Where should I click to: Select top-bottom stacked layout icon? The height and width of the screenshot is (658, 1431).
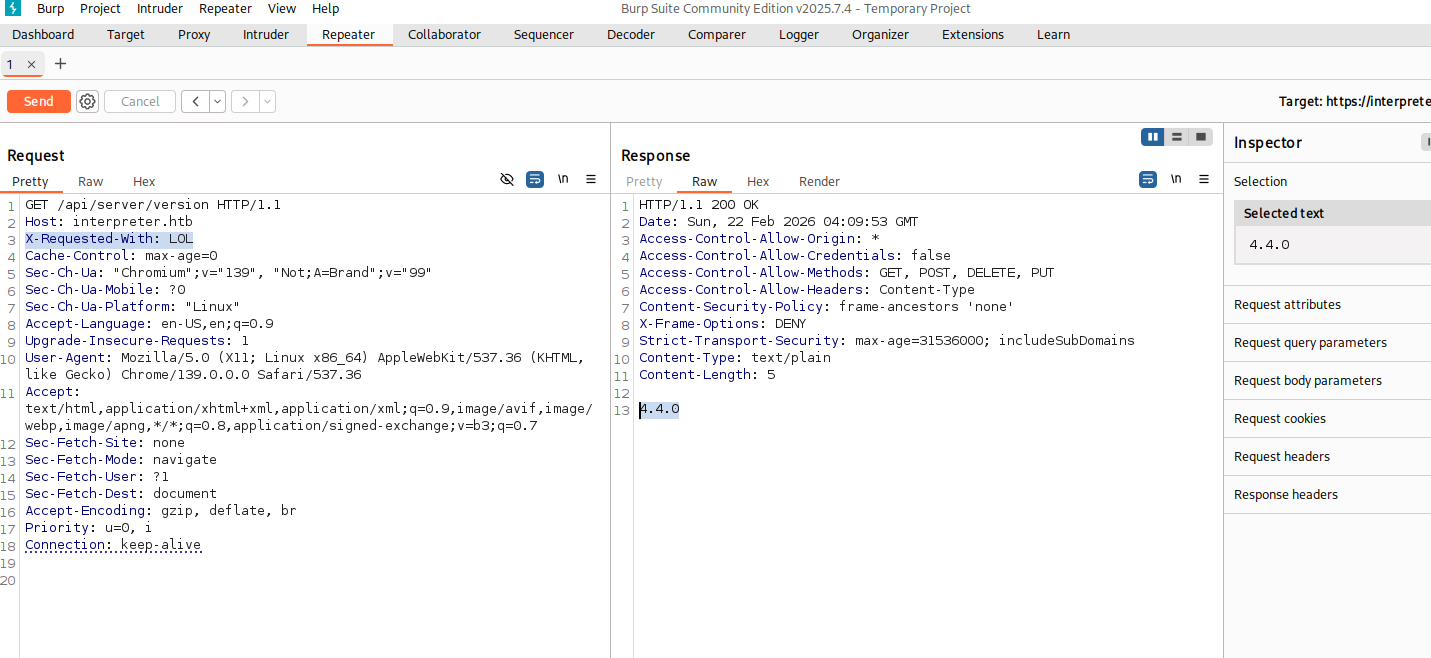[x=1177, y=137]
